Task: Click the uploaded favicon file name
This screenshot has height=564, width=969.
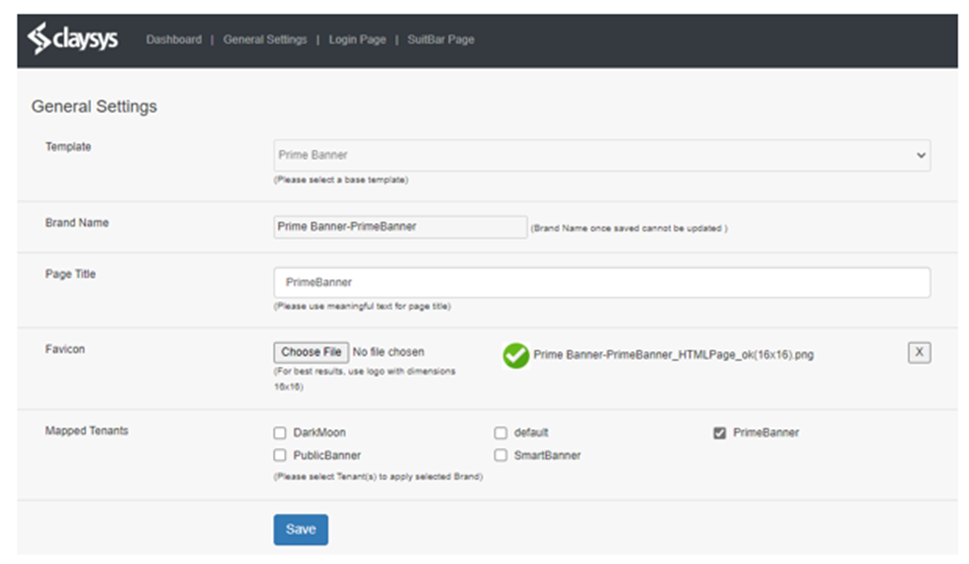Action: pos(674,355)
